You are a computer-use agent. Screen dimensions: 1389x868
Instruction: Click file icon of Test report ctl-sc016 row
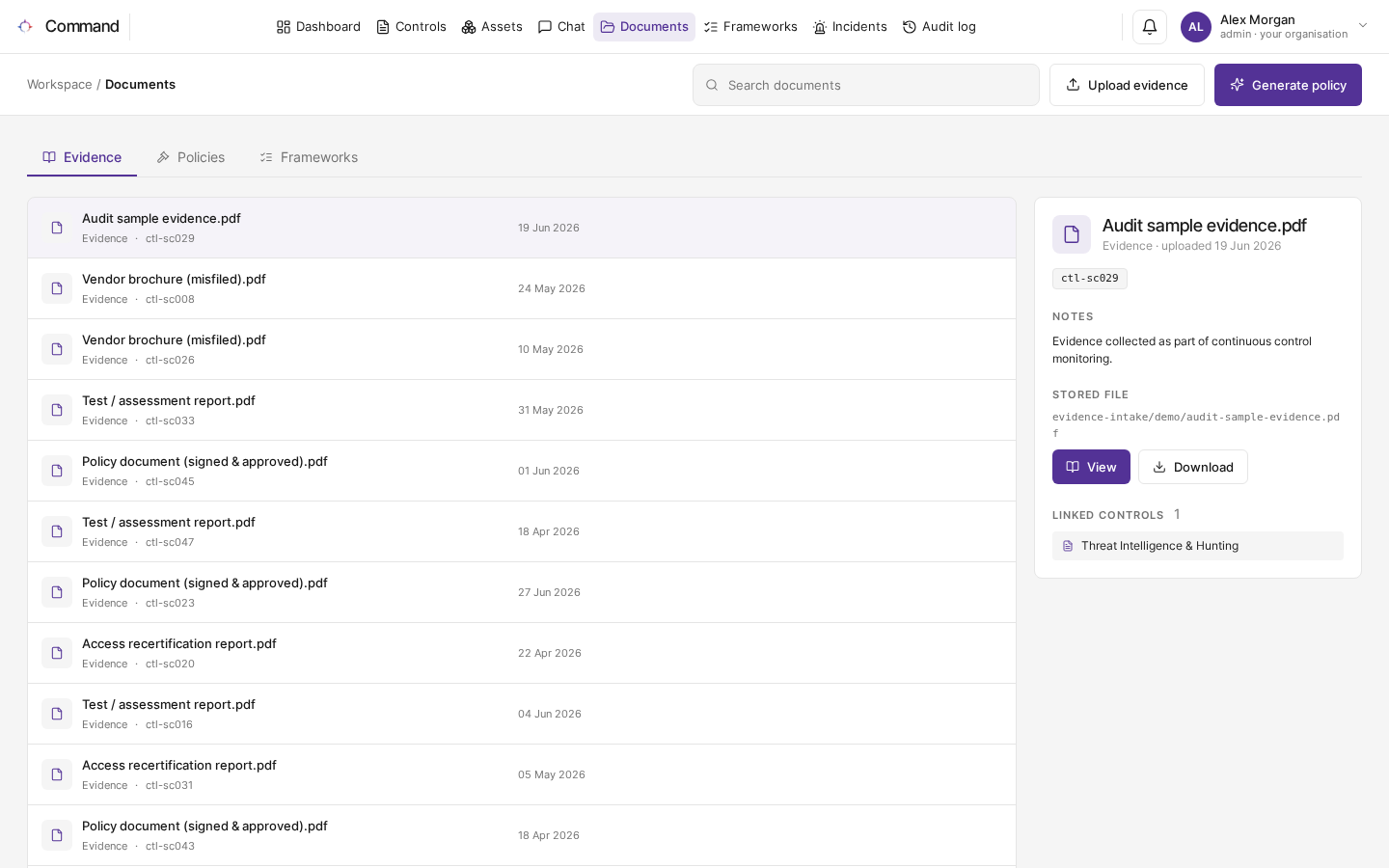[x=57, y=714]
